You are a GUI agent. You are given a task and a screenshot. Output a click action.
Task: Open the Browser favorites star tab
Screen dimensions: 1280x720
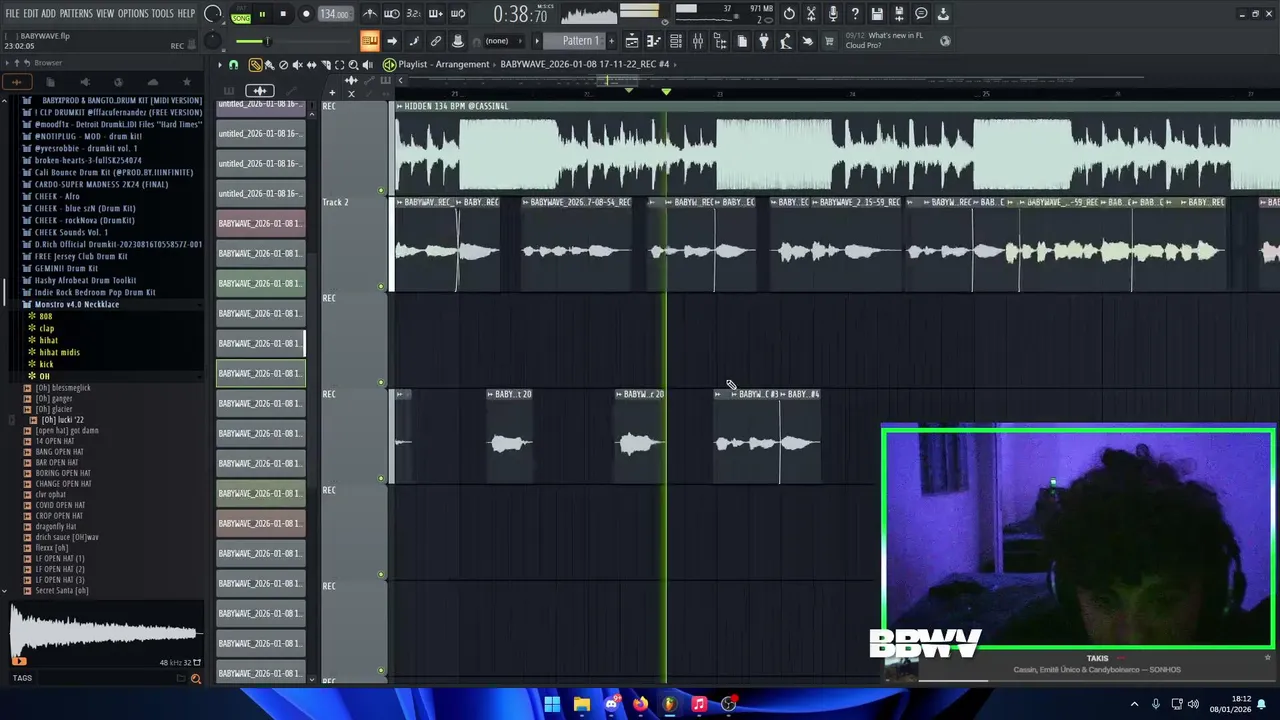click(x=186, y=82)
